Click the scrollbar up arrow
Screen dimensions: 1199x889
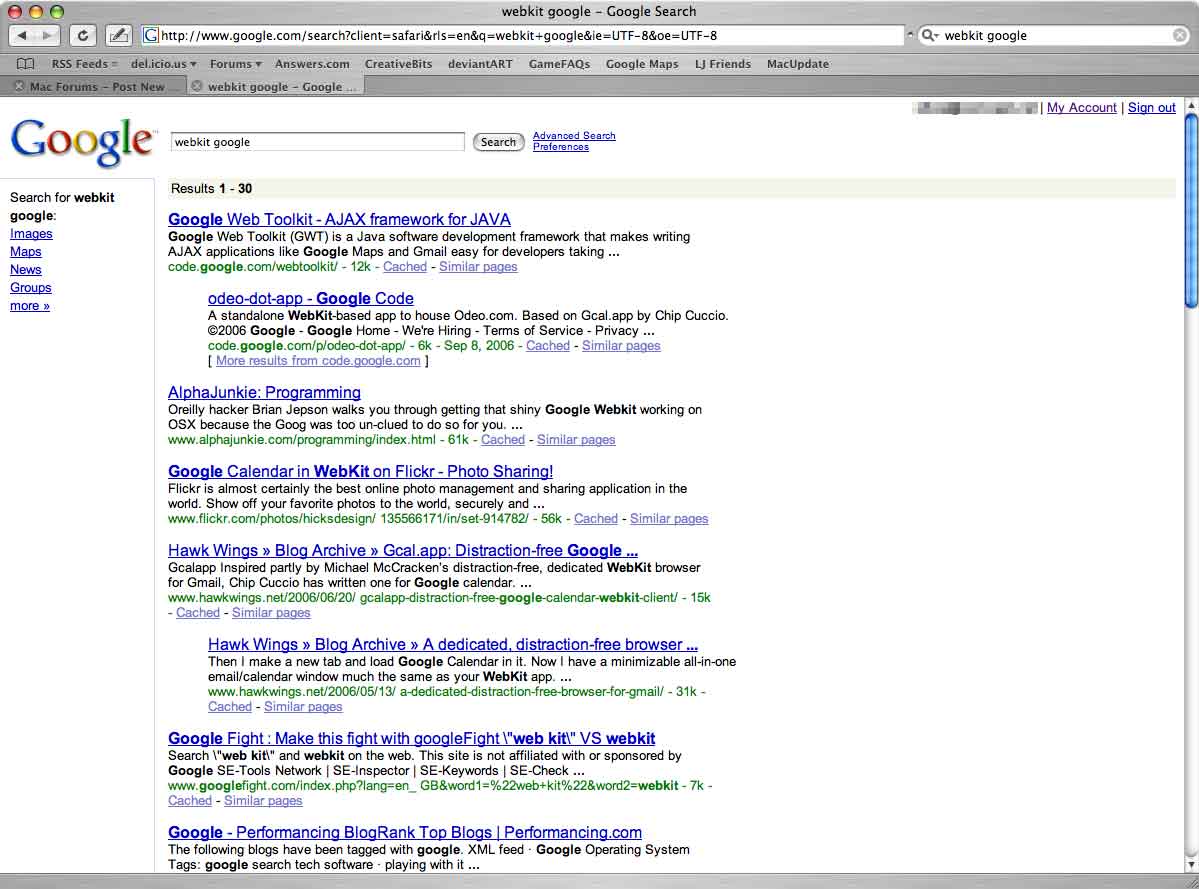click(1191, 104)
